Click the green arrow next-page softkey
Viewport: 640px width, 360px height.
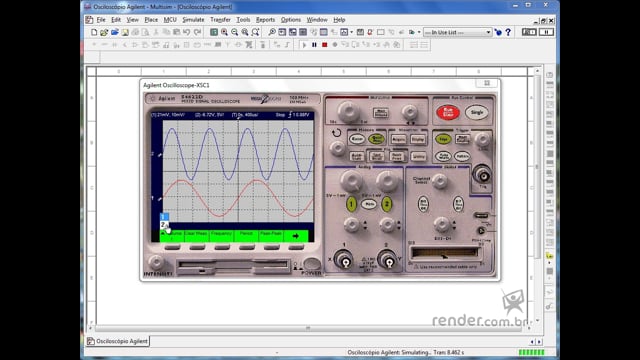click(296, 236)
